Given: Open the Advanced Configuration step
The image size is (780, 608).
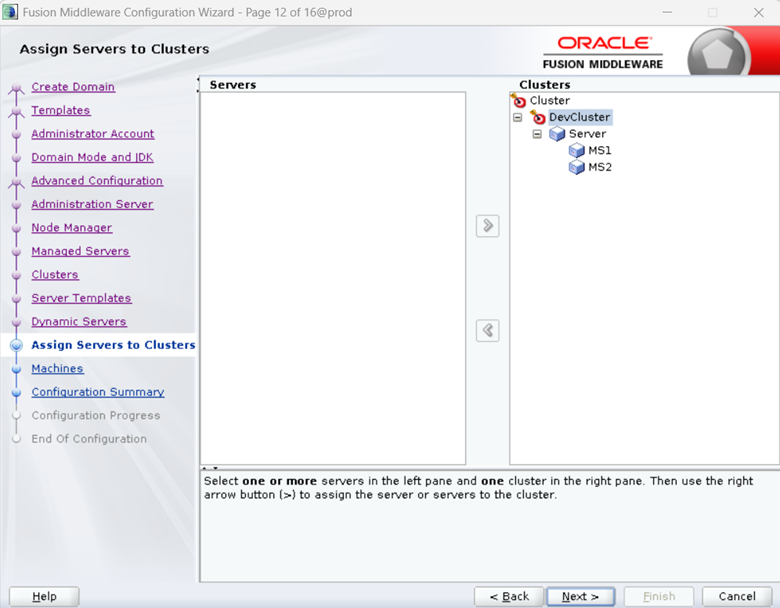Looking at the screenshot, I should 97,181.
